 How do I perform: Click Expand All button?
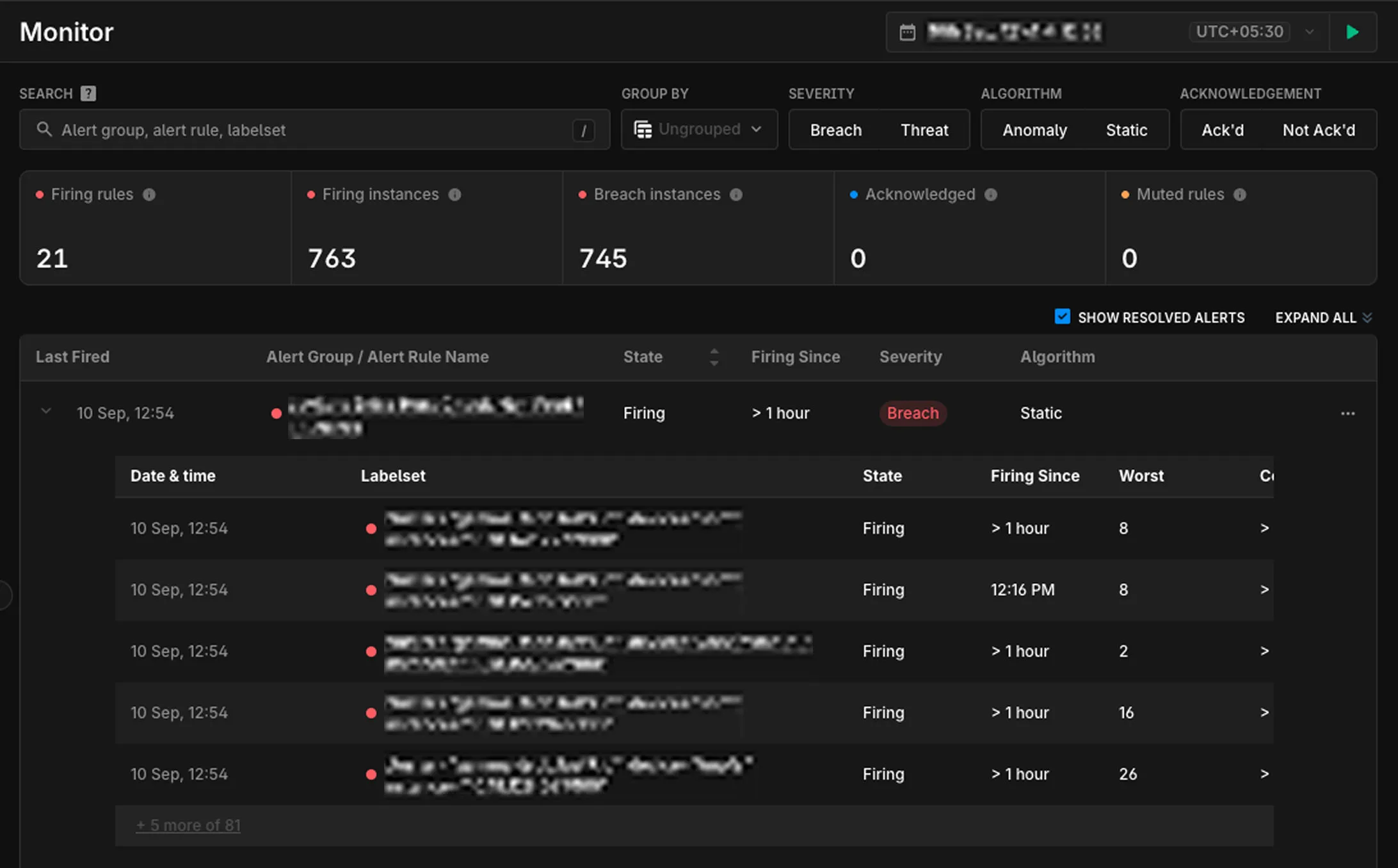click(x=1323, y=318)
